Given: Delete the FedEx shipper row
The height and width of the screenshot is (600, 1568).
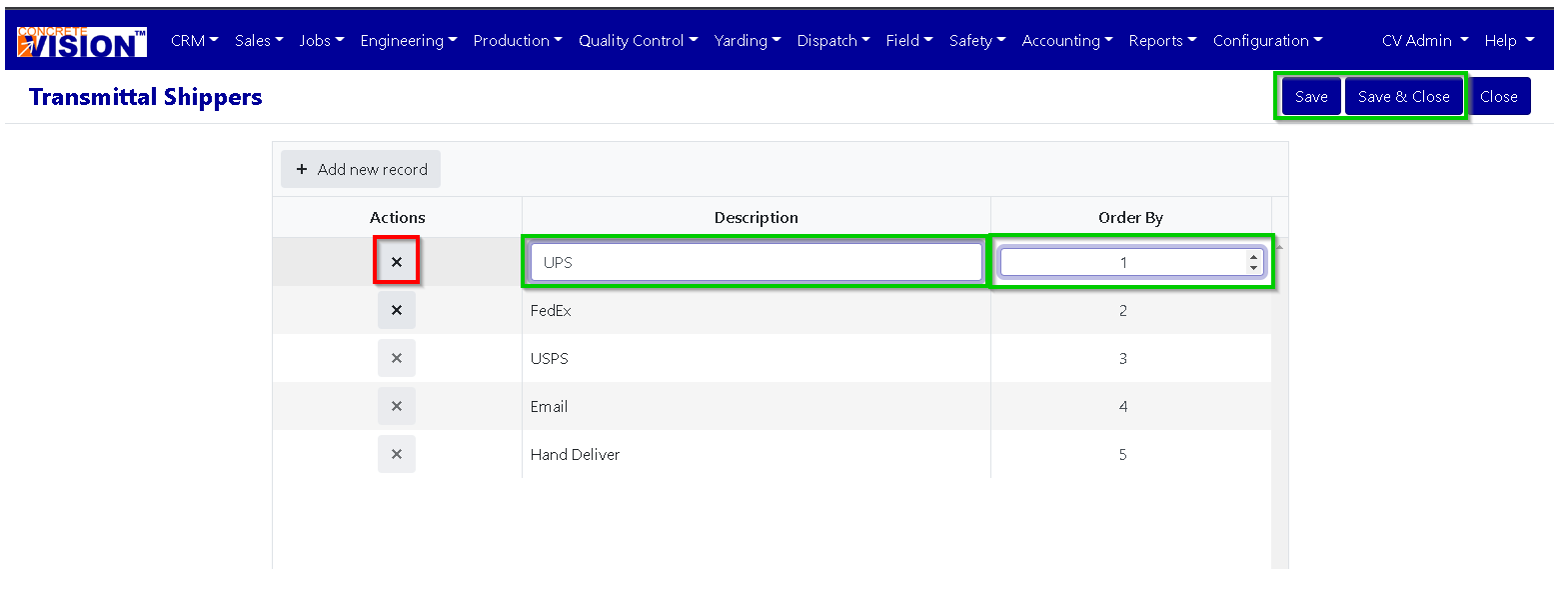Looking at the screenshot, I should point(397,310).
